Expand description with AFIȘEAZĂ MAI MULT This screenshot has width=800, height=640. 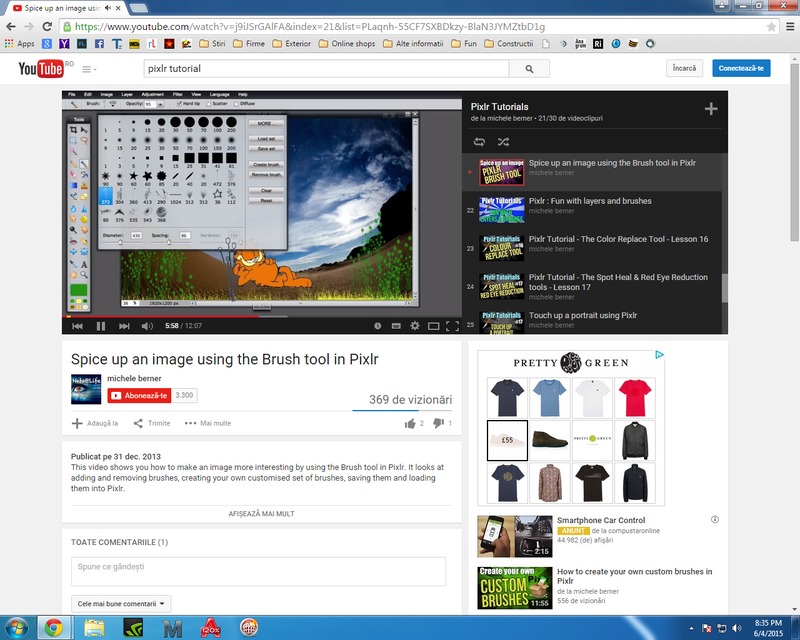(x=261, y=514)
